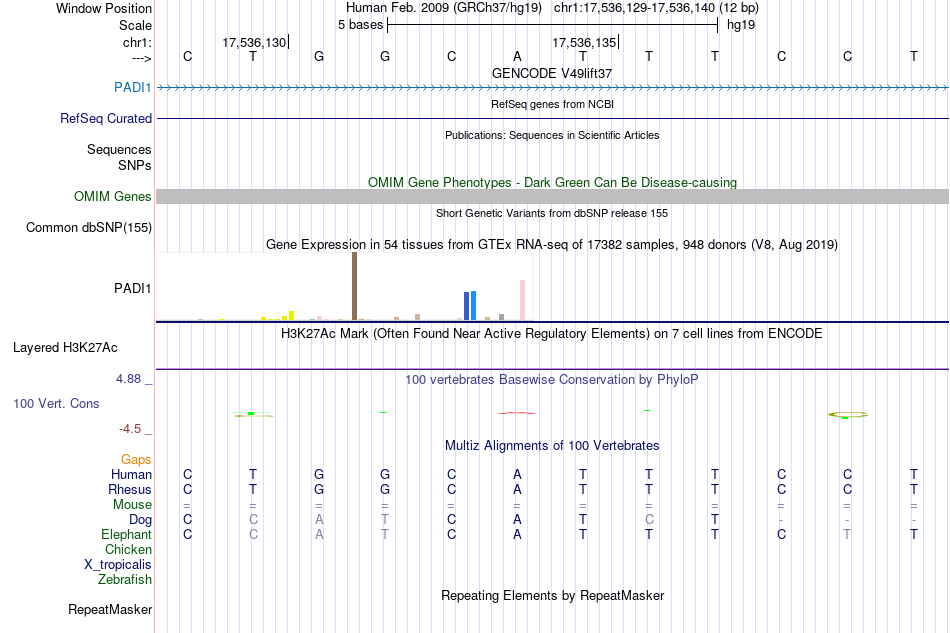Click the 4.88 upper conservation scale value

pyautogui.click(x=128, y=379)
